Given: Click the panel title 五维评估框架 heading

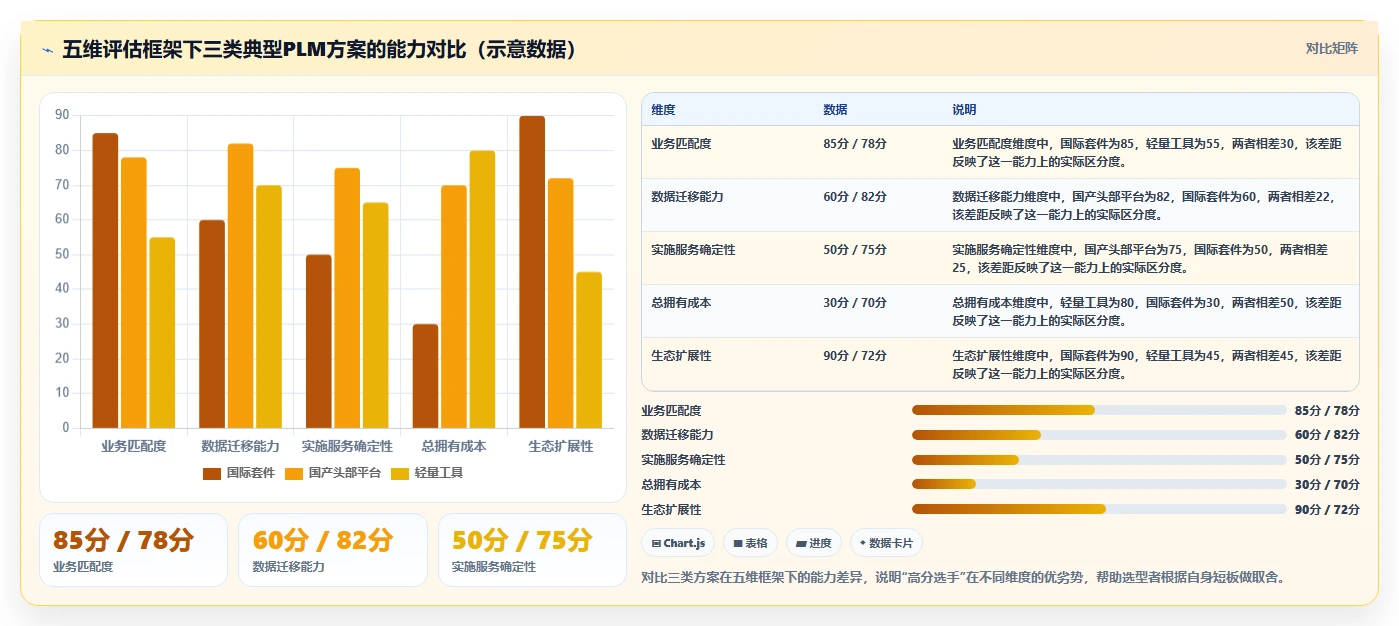Looking at the screenshot, I should click(x=320, y=49).
